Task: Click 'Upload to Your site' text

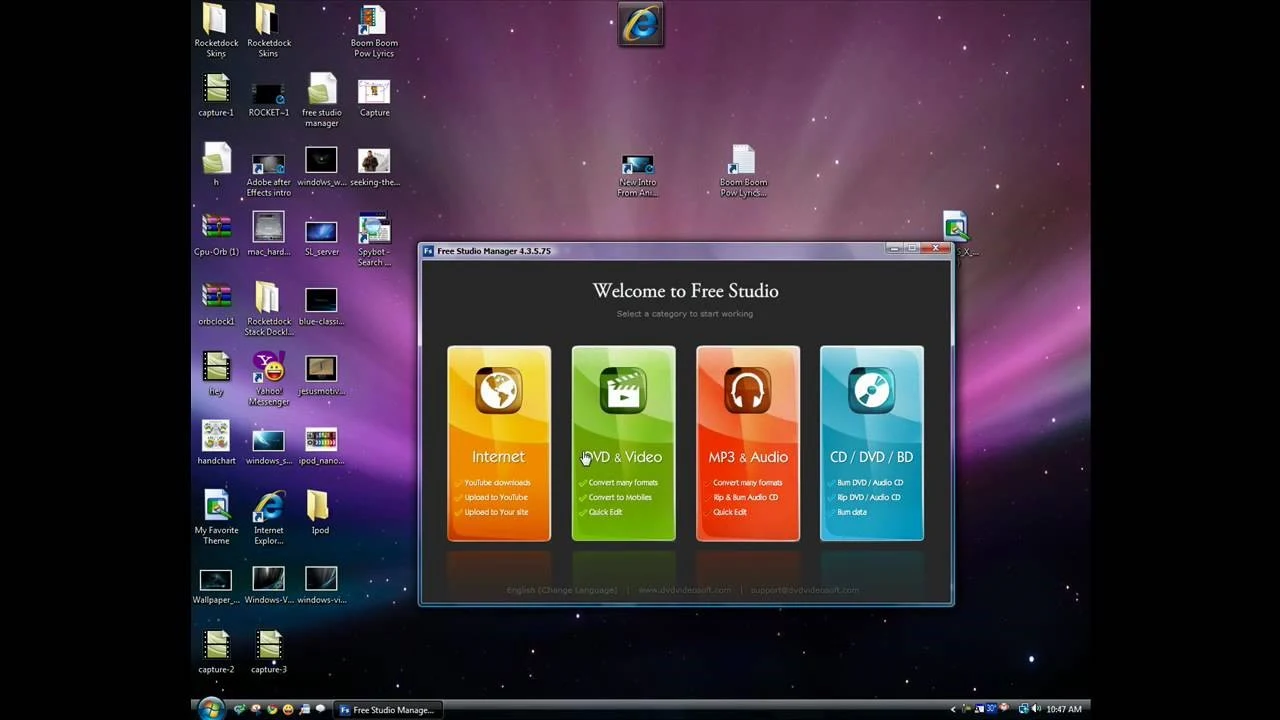Action: [496, 512]
